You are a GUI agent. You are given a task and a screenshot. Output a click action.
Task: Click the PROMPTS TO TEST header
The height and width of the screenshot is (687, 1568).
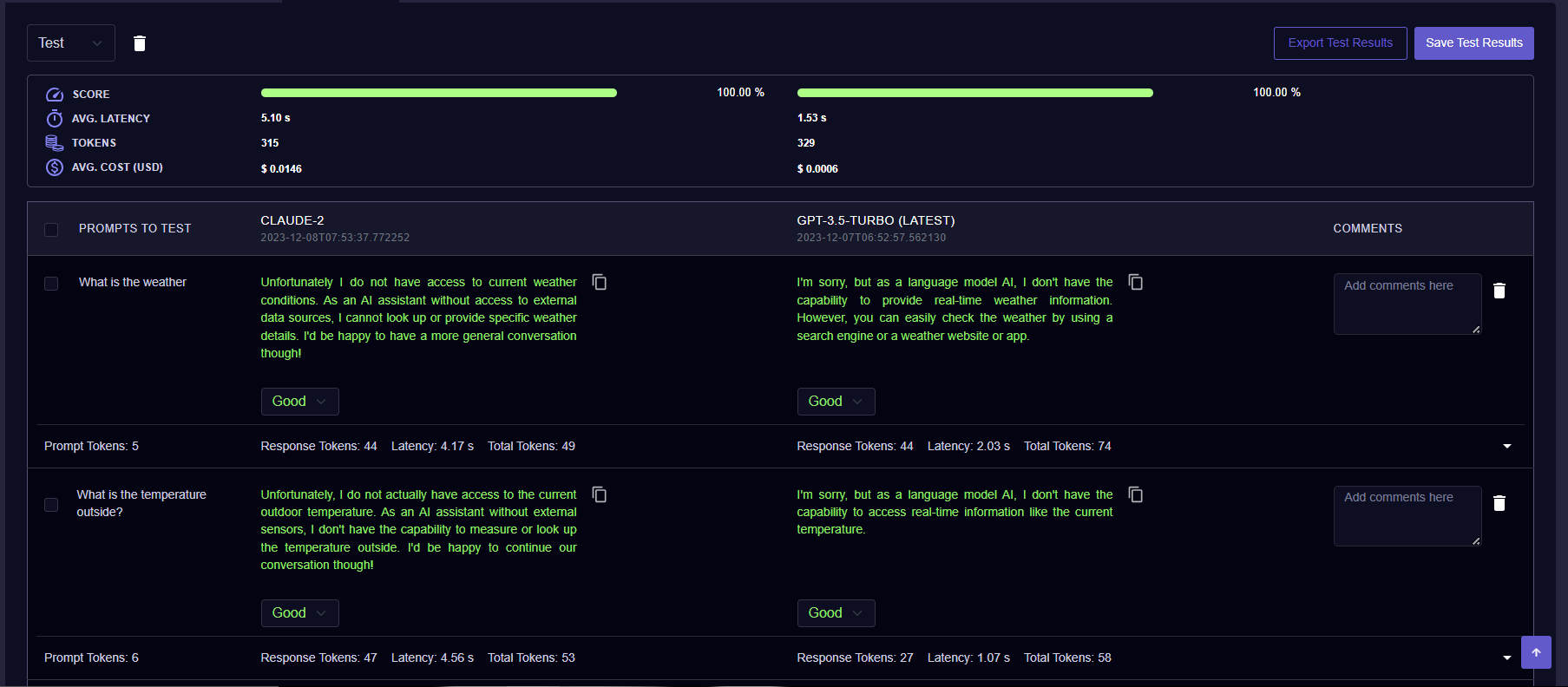pyautogui.click(x=134, y=228)
